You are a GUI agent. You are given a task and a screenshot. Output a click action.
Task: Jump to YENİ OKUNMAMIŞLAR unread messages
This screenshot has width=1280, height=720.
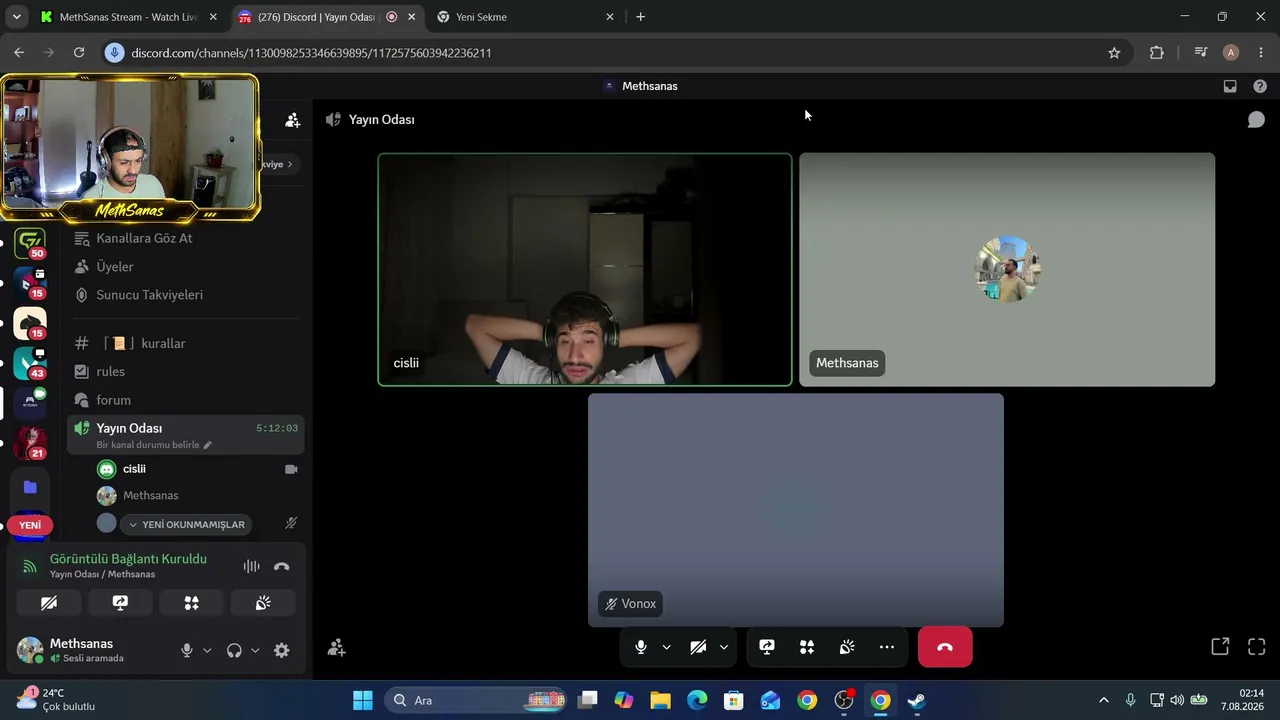point(188,524)
